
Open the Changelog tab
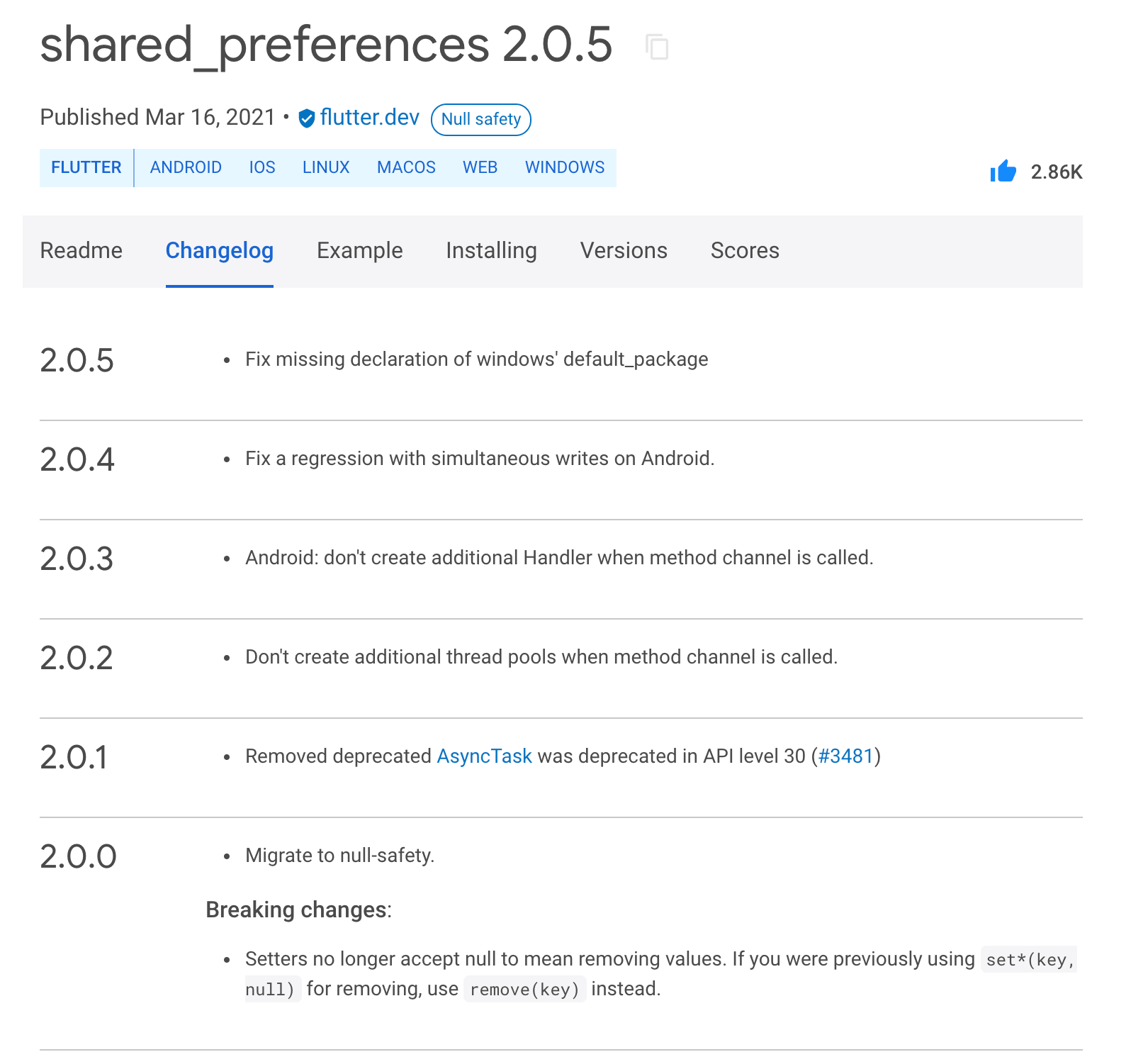tap(220, 251)
